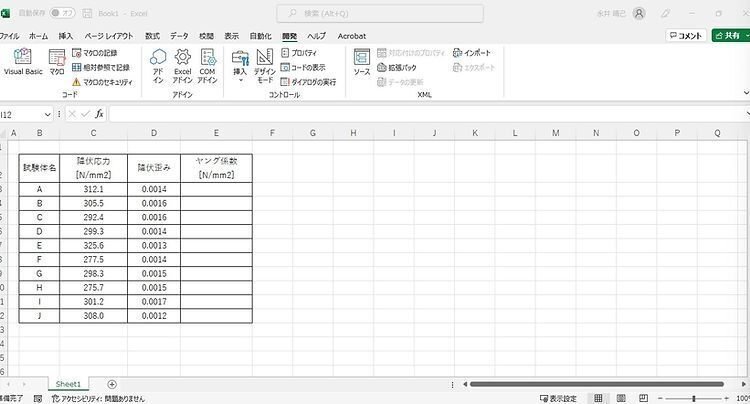Select column E header

pos(216,133)
